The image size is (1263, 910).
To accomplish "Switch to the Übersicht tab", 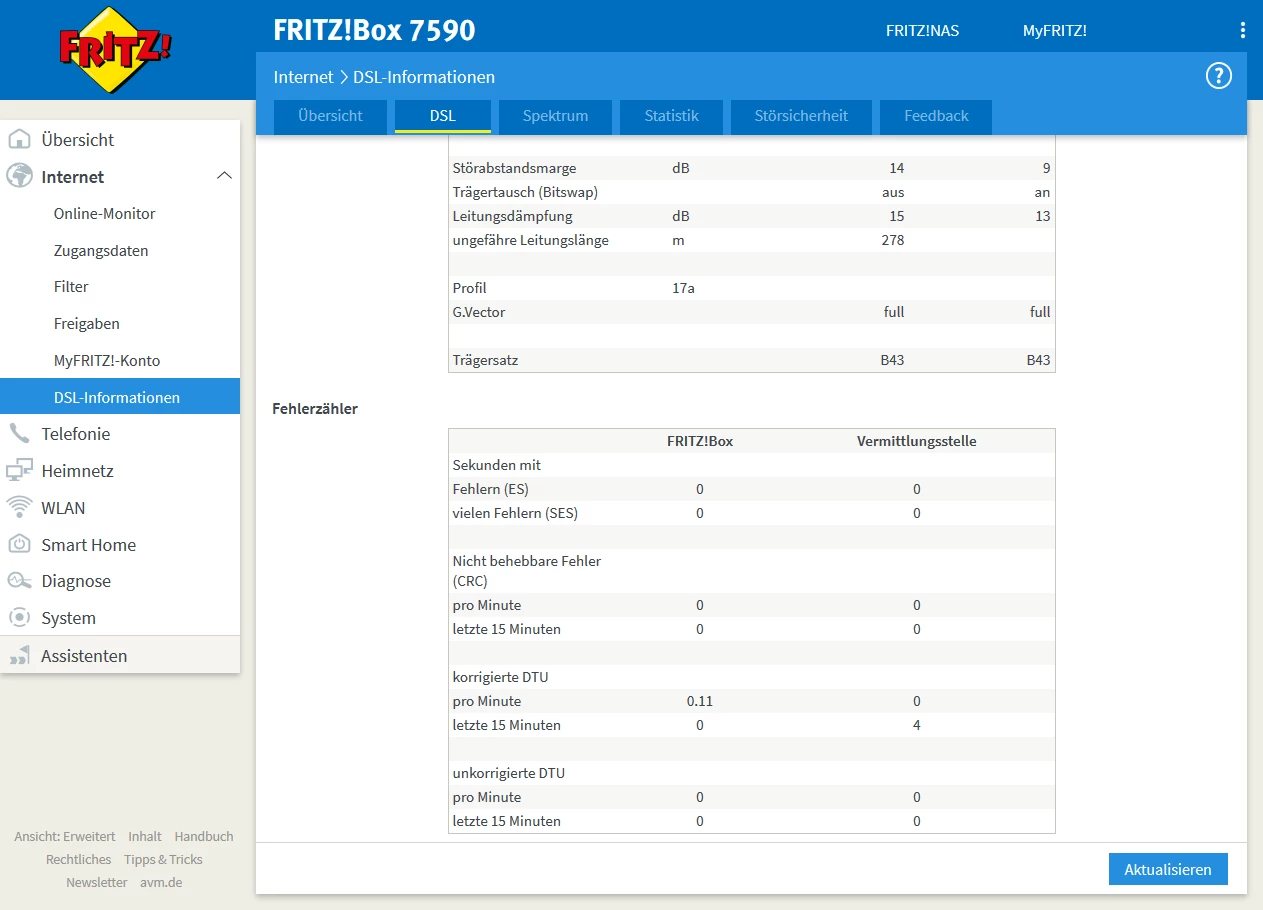I will click(x=330, y=116).
